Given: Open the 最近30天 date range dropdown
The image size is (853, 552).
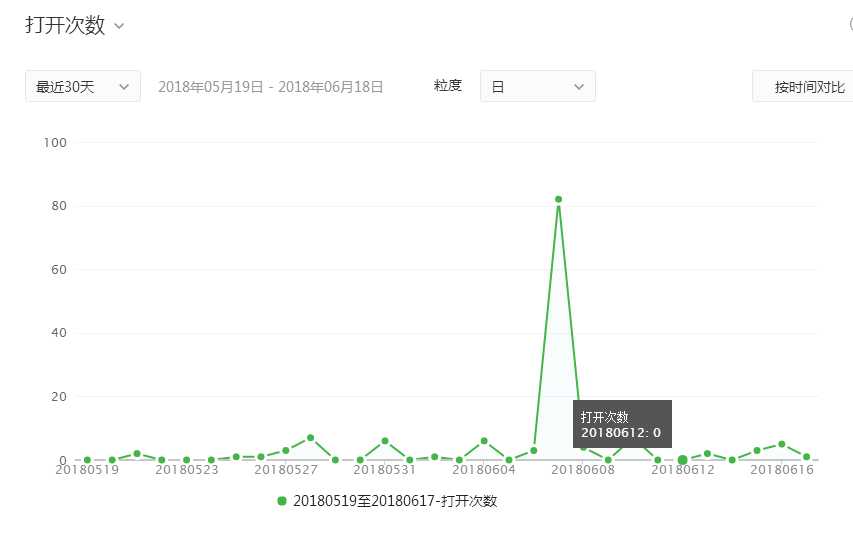Looking at the screenshot, I should click(83, 86).
